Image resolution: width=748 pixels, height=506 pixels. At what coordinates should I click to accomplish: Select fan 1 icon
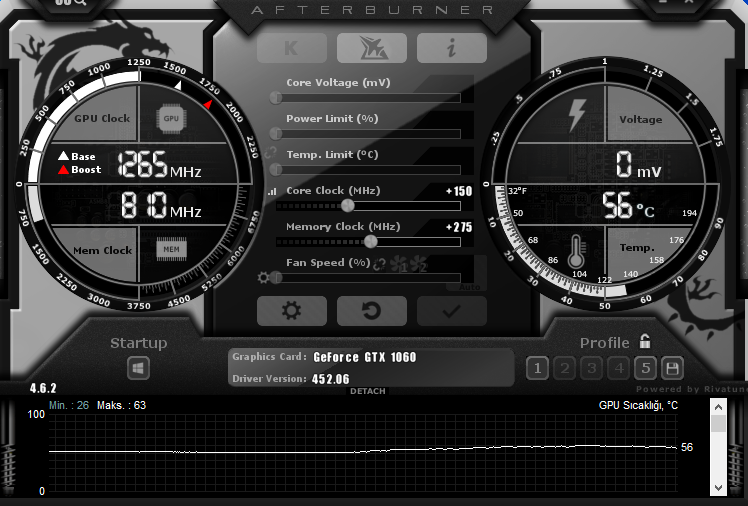pos(398,264)
